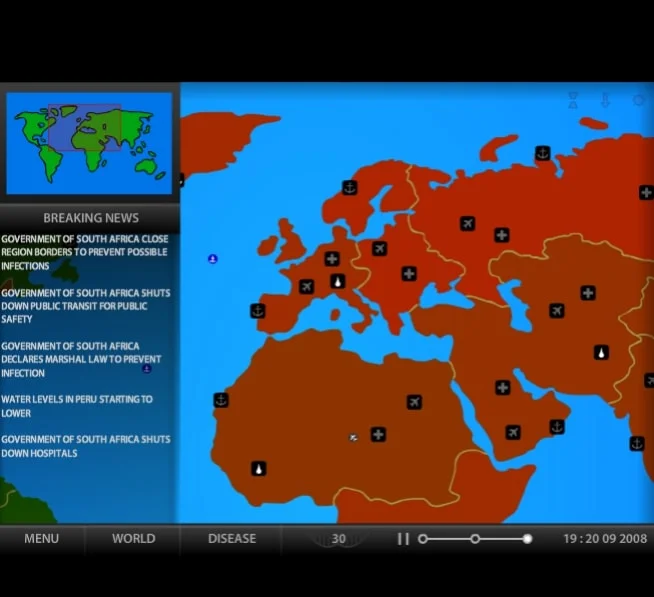The image size is (654, 597).
Task: Read the 'close region borders' South Africa headline
Action: [x=84, y=252]
